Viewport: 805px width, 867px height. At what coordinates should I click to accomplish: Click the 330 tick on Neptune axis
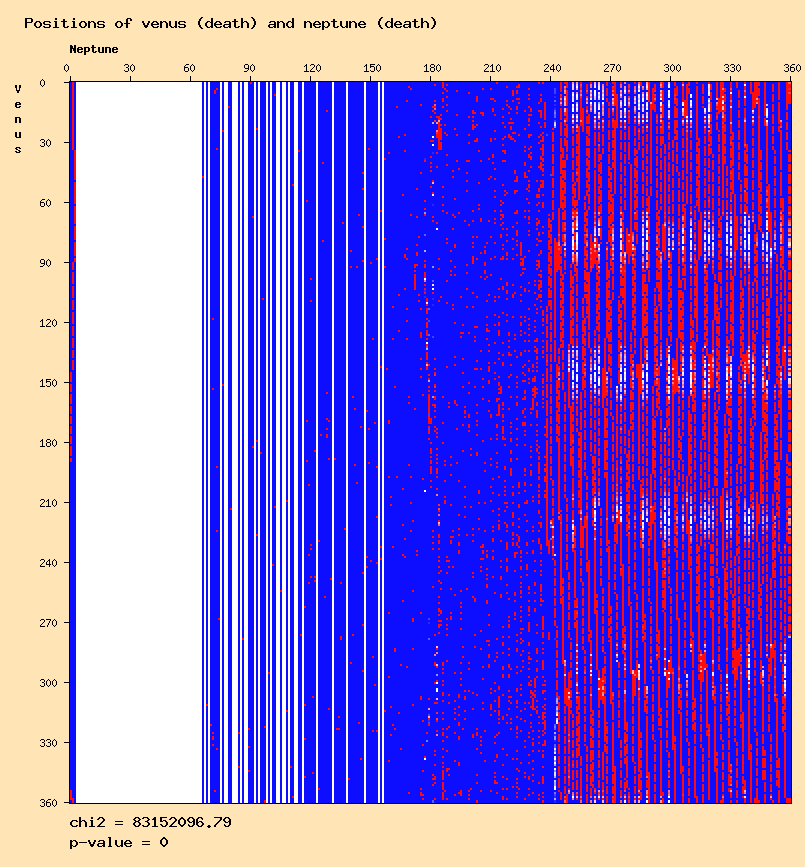[732, 68]
